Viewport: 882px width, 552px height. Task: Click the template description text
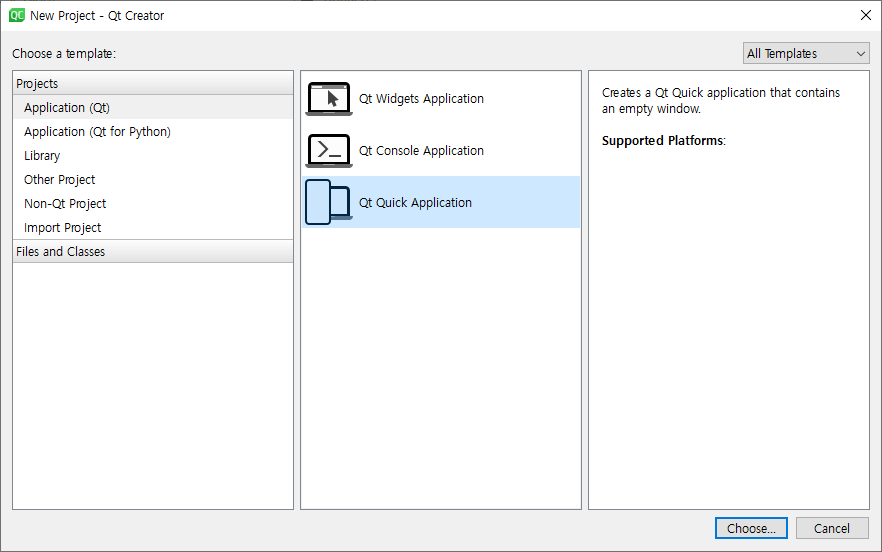721,101
